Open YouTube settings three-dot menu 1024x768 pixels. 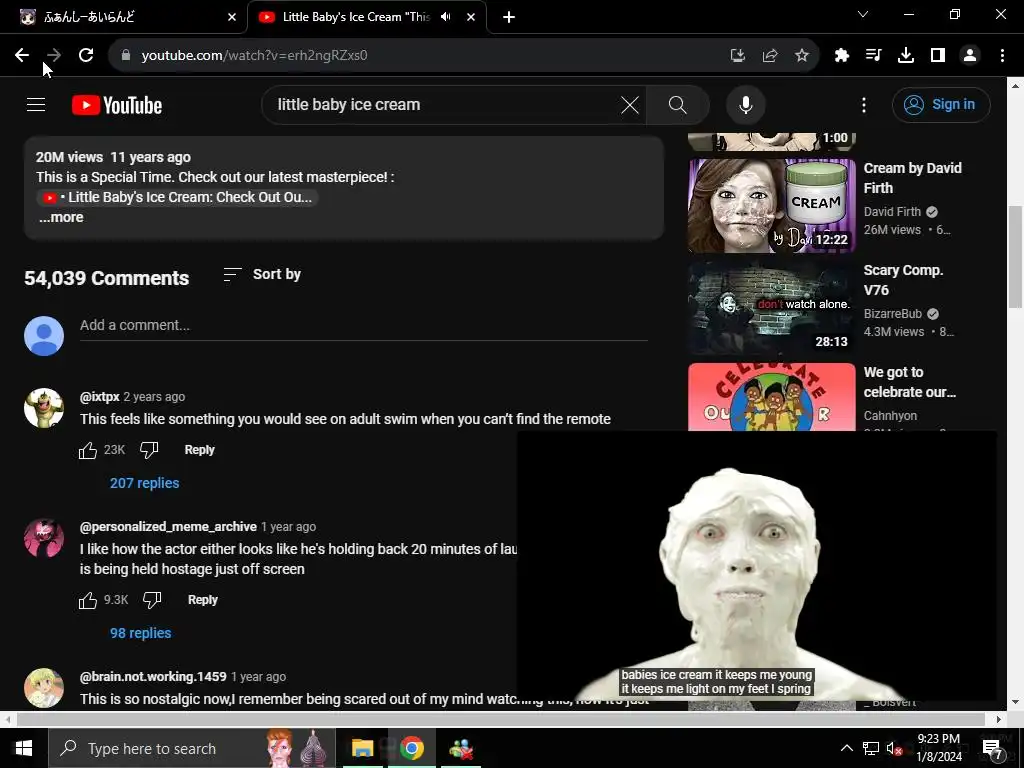(863, 104)
